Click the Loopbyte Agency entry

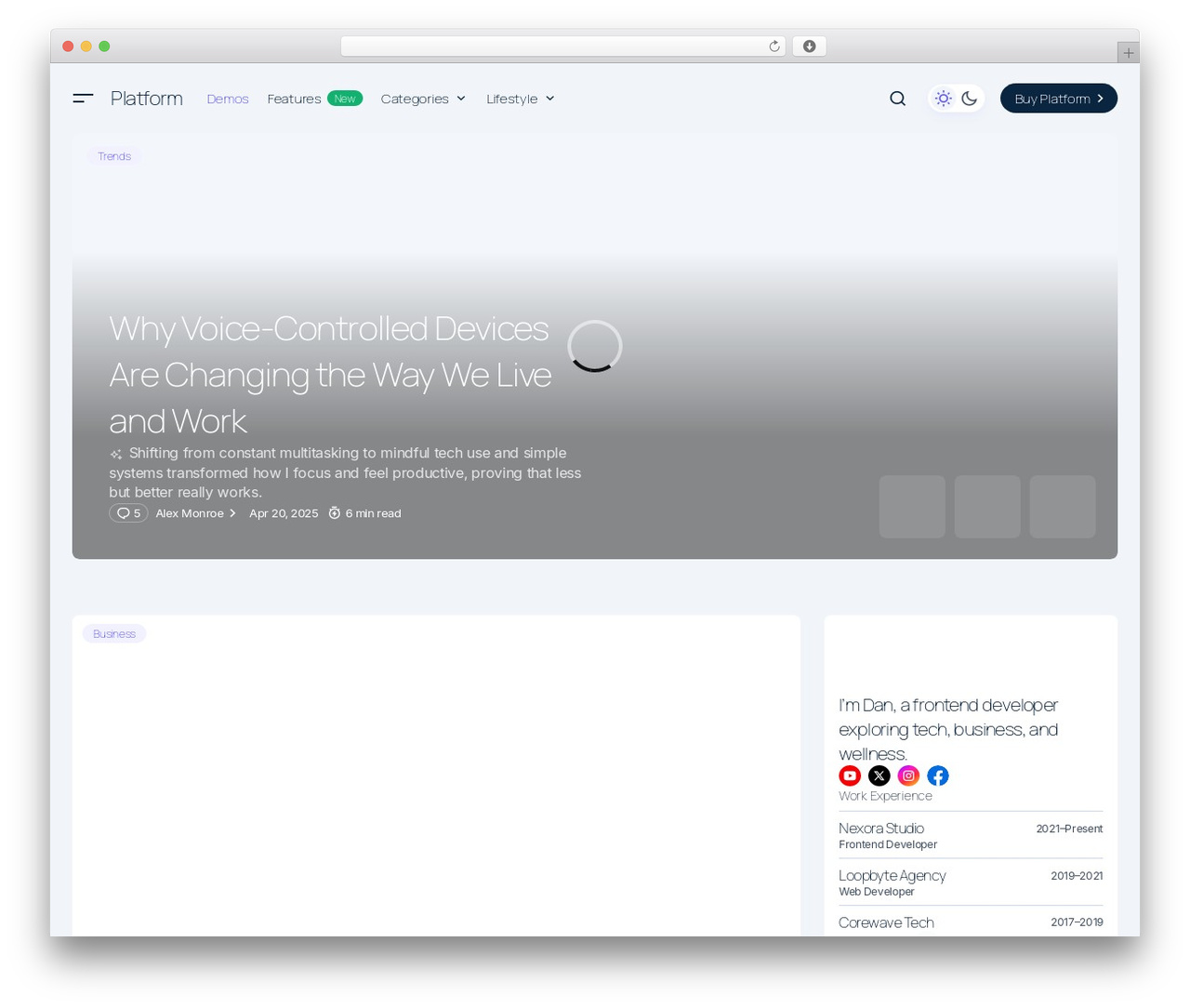click(x=971, y=882)
